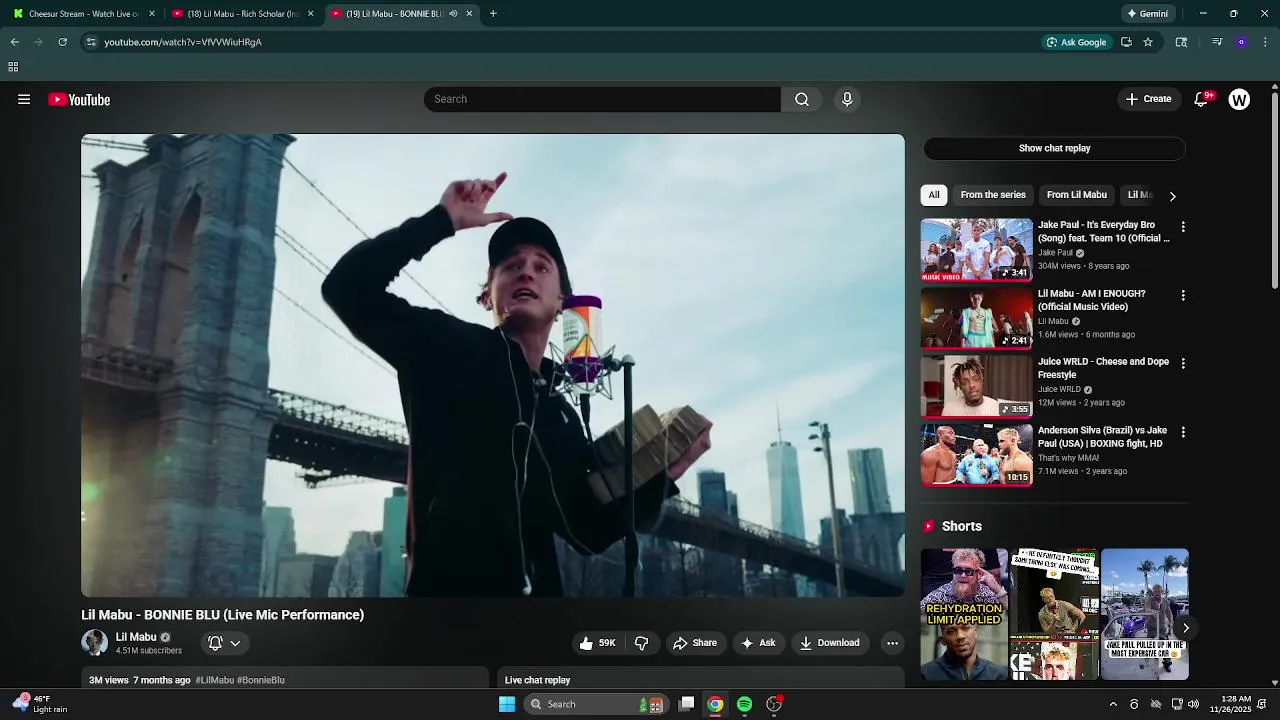This screenshot has height=720, width=1280.
Task: Open Lil Mabu channel name link
Action: 136,637
